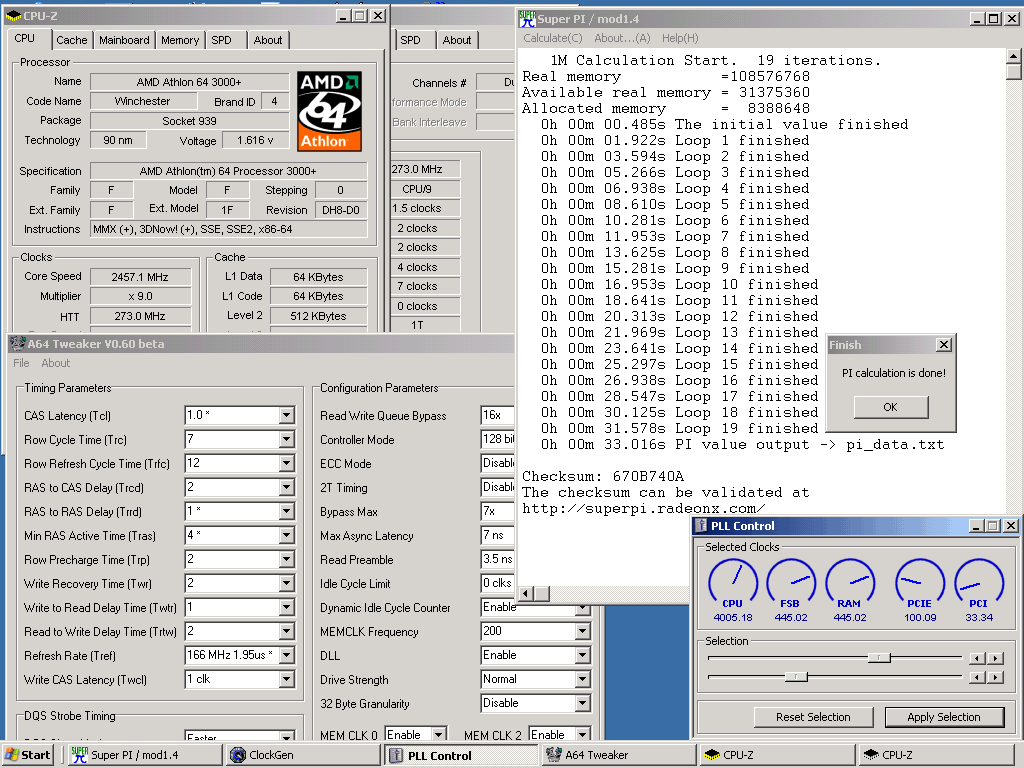This screenshot has width=1024, height=768.
Task: Select the CPU tab in CPU-Z
Action: pyautogui.click(x=27, y=39)
